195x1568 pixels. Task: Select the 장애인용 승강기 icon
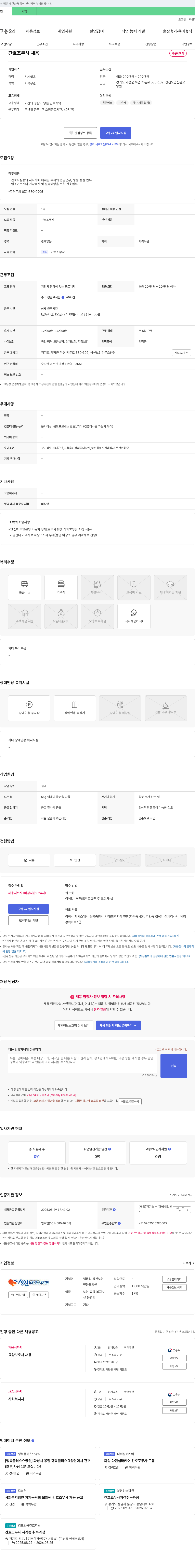click(x=75, y=708)
